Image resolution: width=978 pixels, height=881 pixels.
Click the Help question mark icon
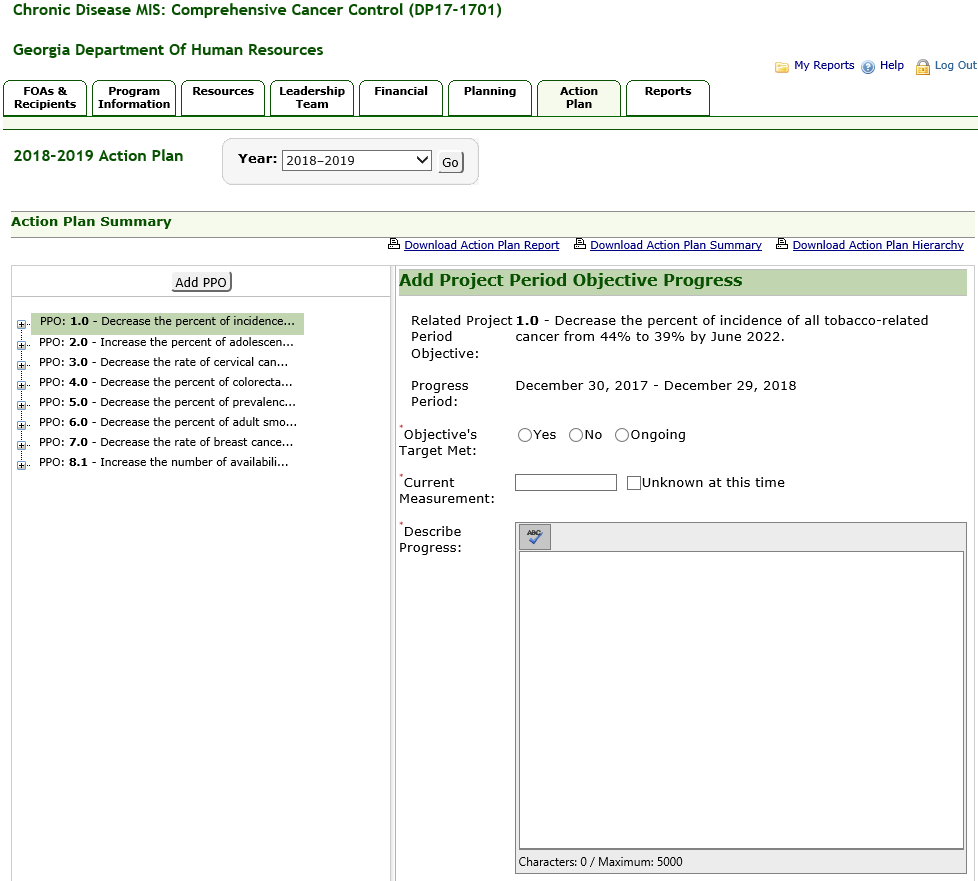(x=868, y=67)
